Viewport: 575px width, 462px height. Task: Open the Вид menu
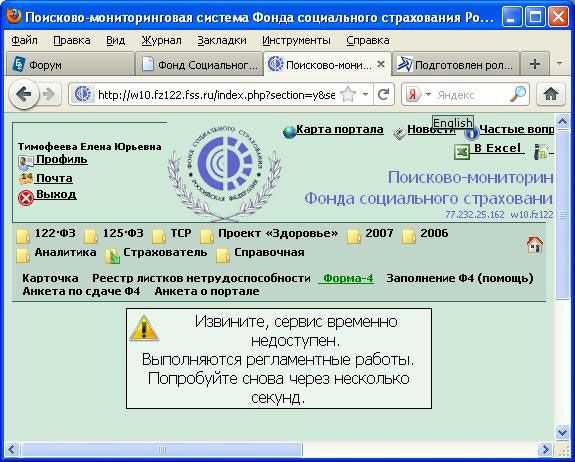pos(116,40)
